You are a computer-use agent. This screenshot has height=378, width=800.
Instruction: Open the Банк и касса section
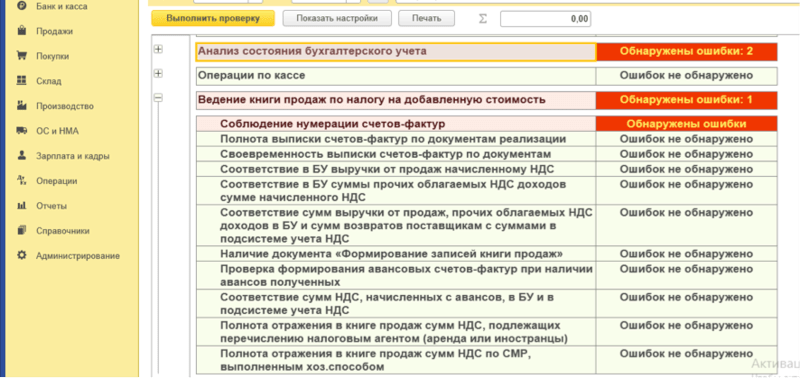coord(61,7)
